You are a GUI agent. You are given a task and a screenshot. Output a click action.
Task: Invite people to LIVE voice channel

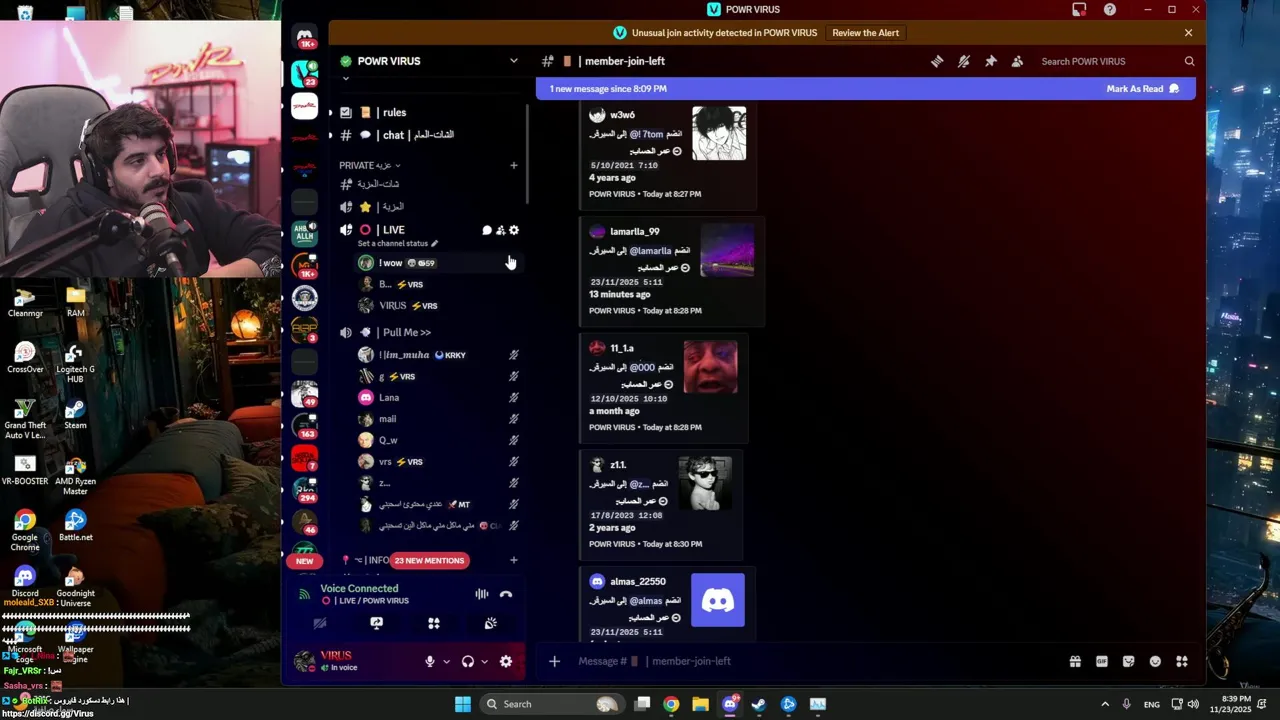pyautogui.click(x=501, y=230)
